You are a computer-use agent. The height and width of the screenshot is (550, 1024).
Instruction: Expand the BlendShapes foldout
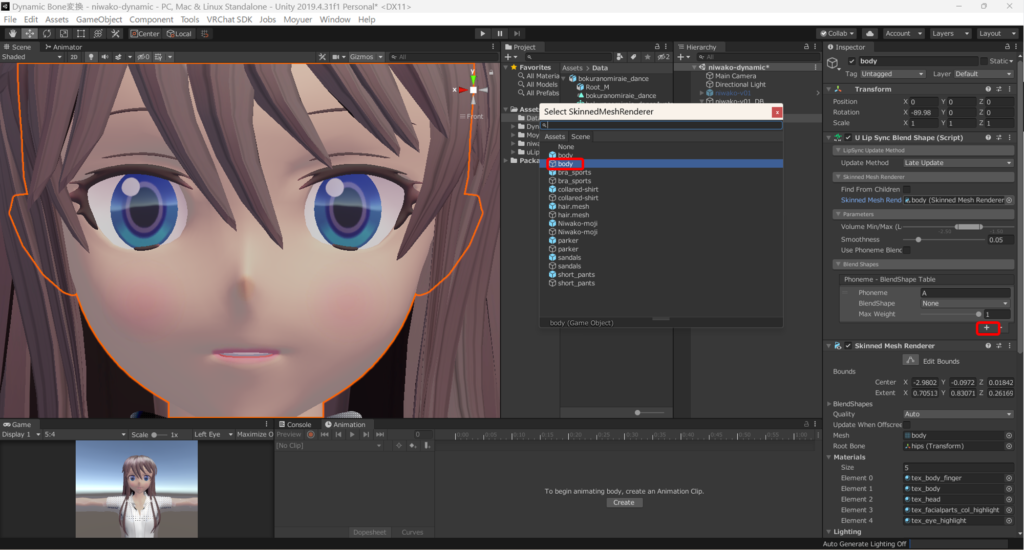coord(829,403)
